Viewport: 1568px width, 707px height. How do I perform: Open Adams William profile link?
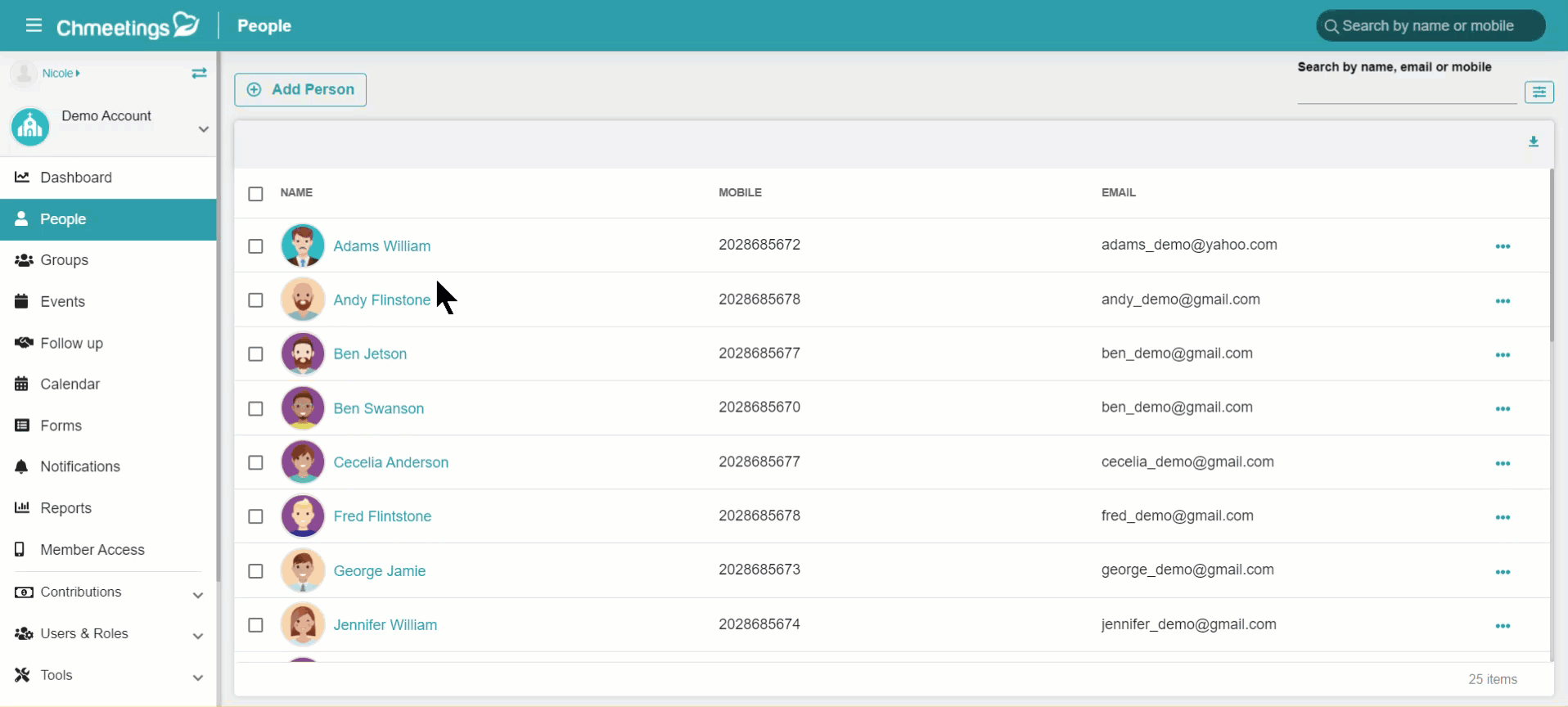381,246
